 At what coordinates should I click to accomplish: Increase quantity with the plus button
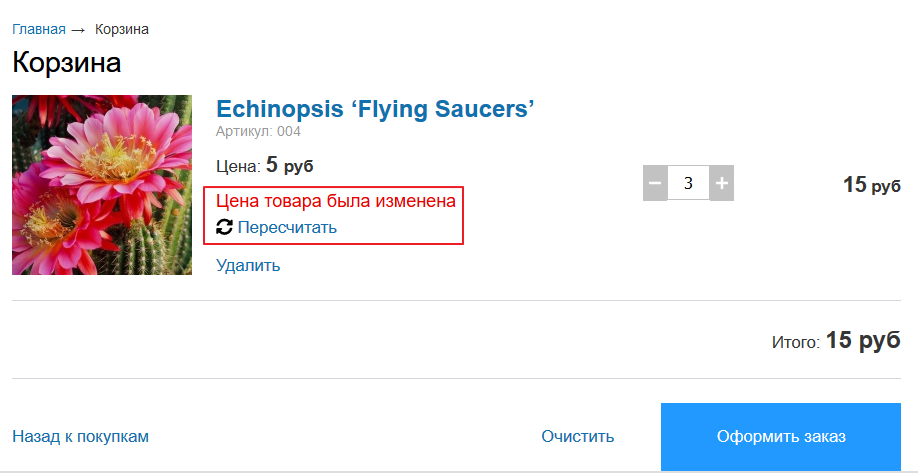pyautogui.click(x=722, y=183)
